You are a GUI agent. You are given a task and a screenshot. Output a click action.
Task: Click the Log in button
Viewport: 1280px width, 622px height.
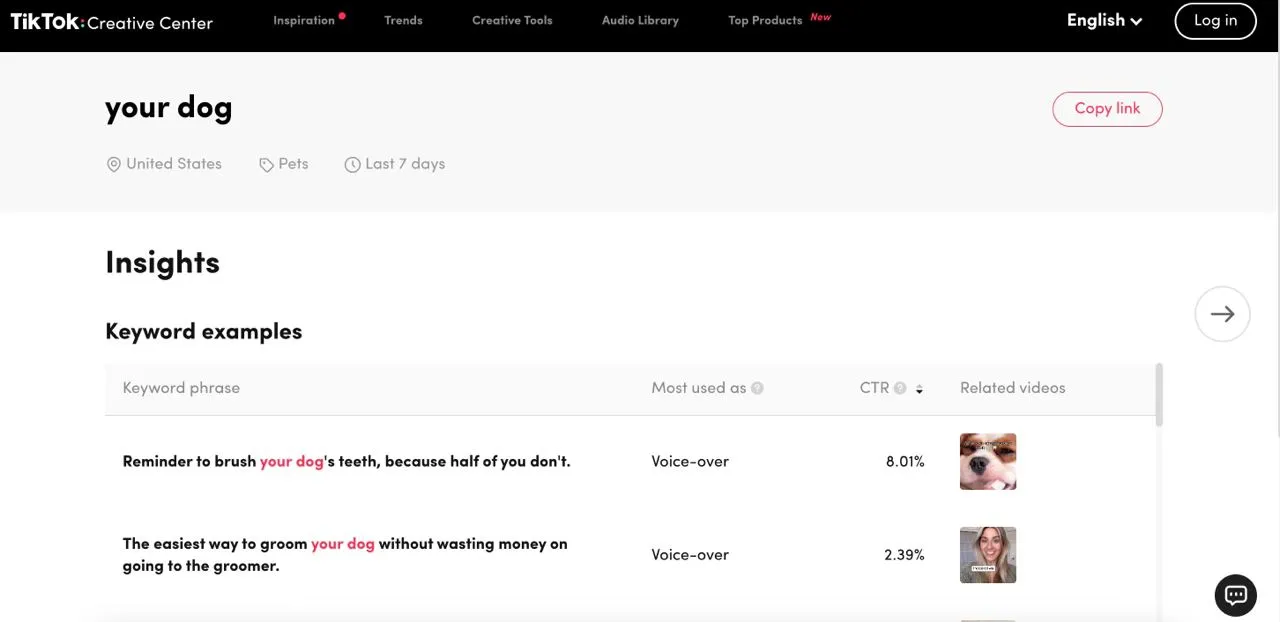[x=1215, y=21]
